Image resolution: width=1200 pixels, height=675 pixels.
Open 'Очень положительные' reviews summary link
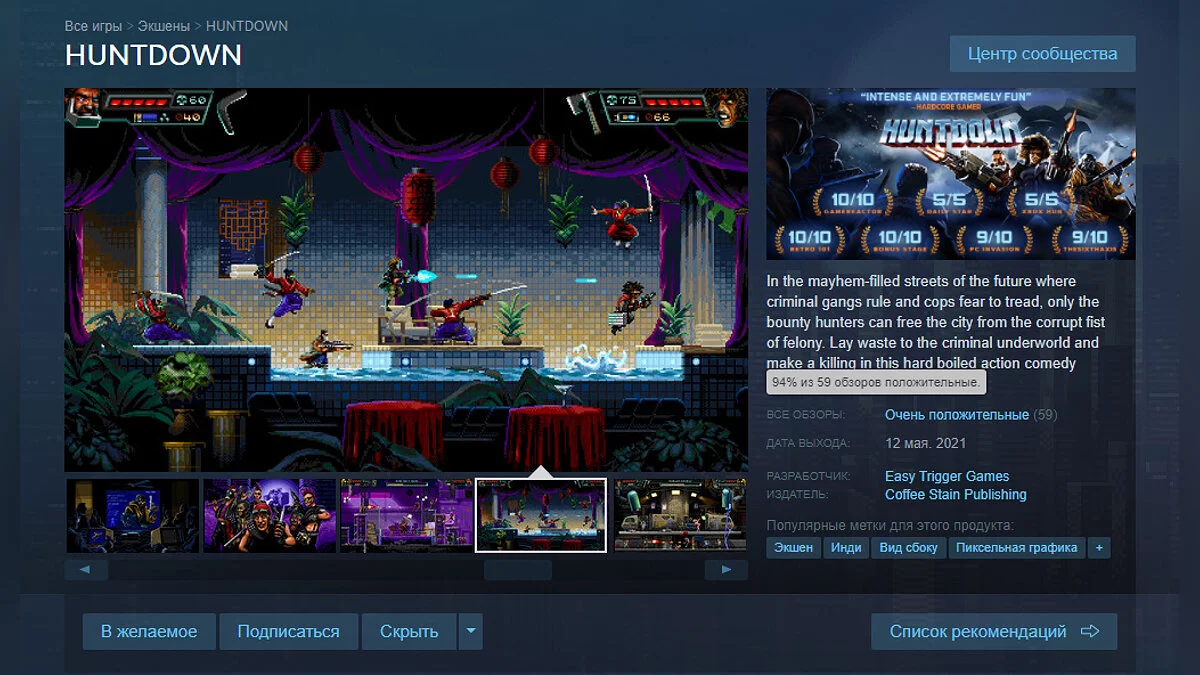pyautogui.click(x=957, y=414)
